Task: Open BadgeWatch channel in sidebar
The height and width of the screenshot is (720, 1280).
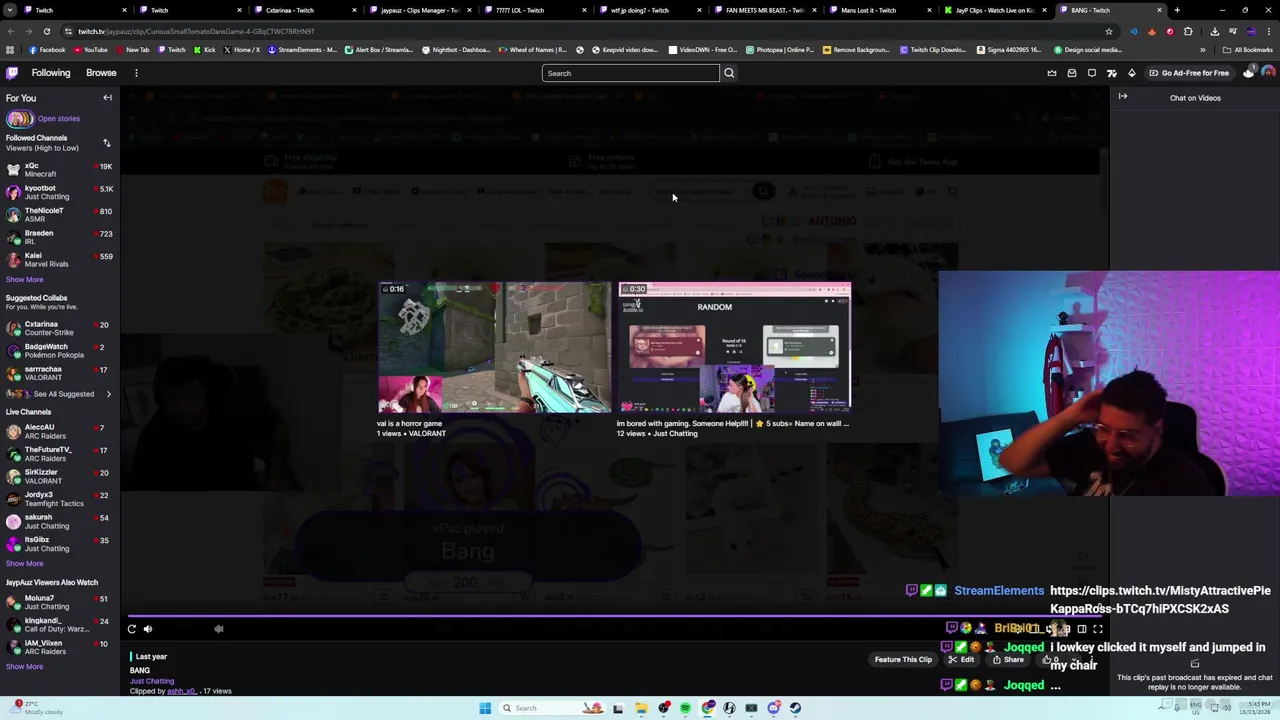Action: coord(59,351)
